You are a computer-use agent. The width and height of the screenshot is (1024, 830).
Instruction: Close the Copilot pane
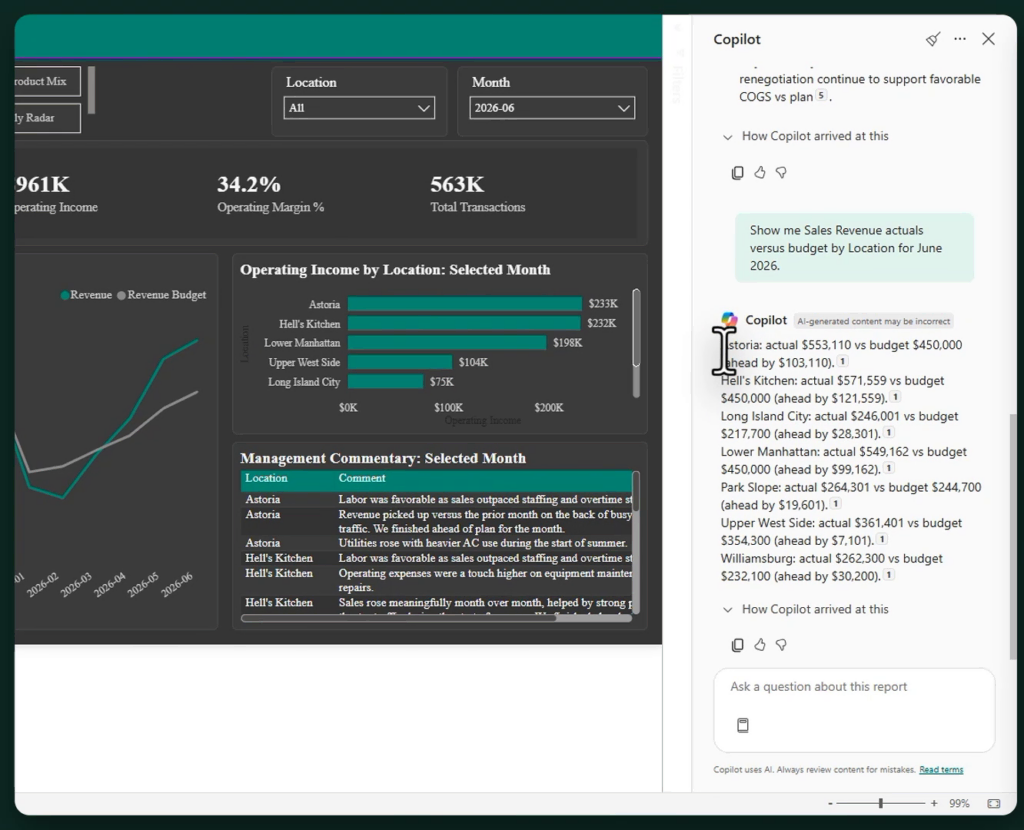tap(988, 39)
